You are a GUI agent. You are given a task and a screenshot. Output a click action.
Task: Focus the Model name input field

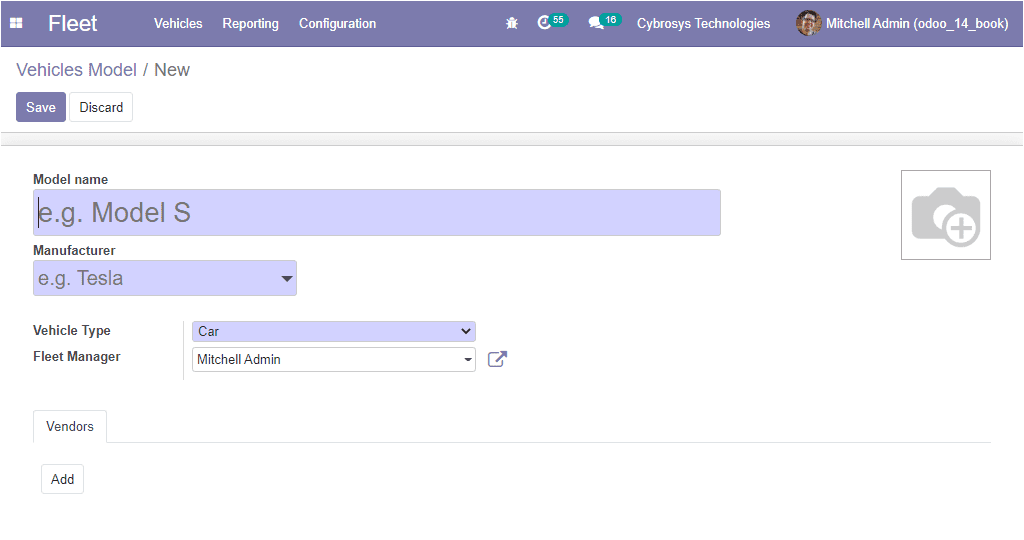coord(377,212)
